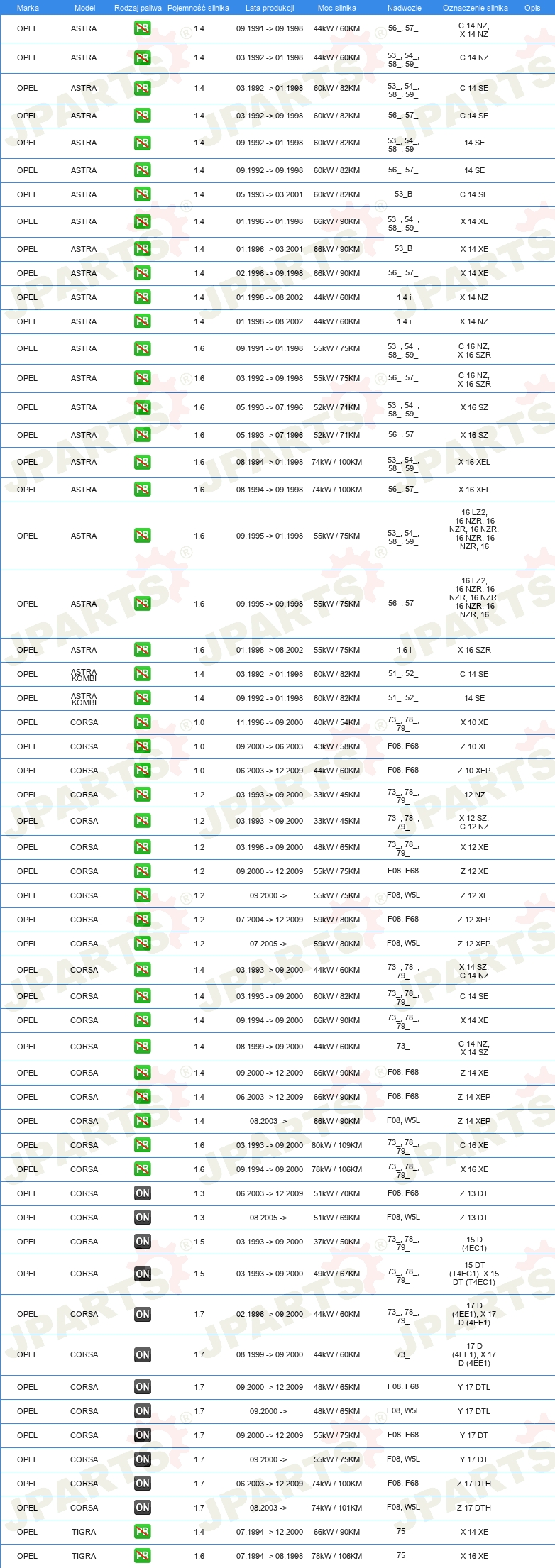Click petrol icon in Astra 05.1993 -> 03.2001 row

pyautogui.click(x=143, y=194)
